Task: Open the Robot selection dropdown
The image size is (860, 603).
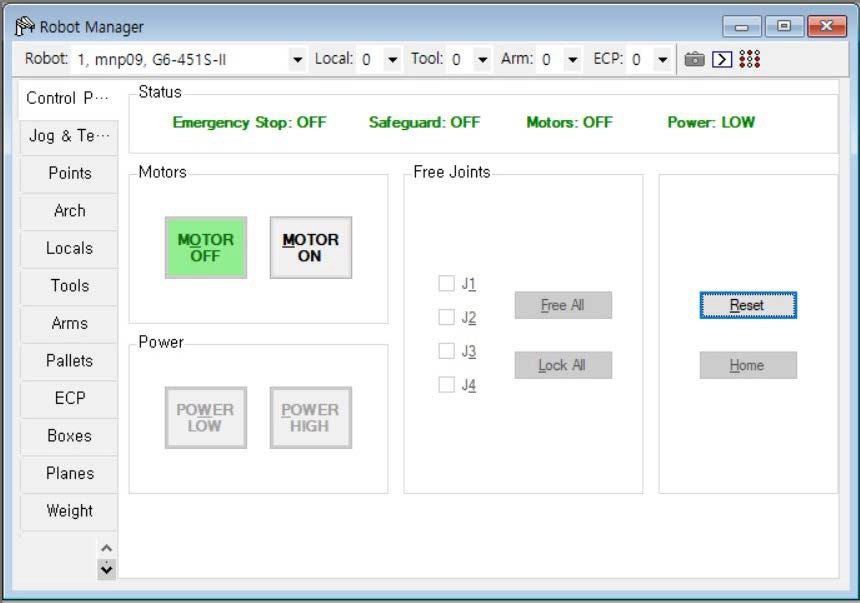Action: click(x=297, y=59)
